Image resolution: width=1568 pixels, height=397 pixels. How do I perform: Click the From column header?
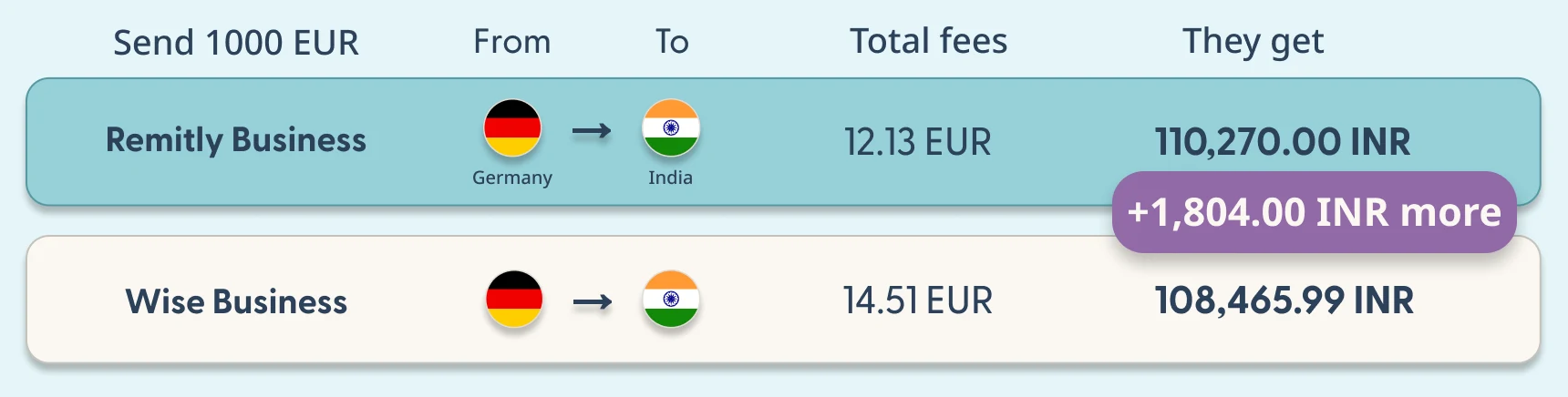click(x=512, y=42)
